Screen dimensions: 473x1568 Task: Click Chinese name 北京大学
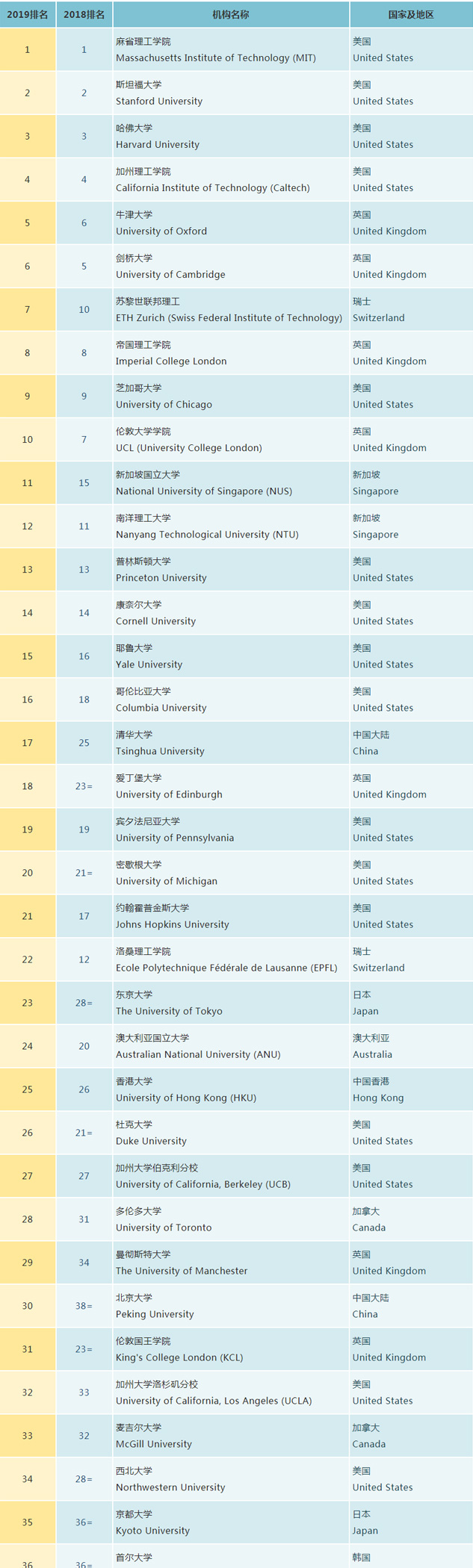(x=134, y=1298)
